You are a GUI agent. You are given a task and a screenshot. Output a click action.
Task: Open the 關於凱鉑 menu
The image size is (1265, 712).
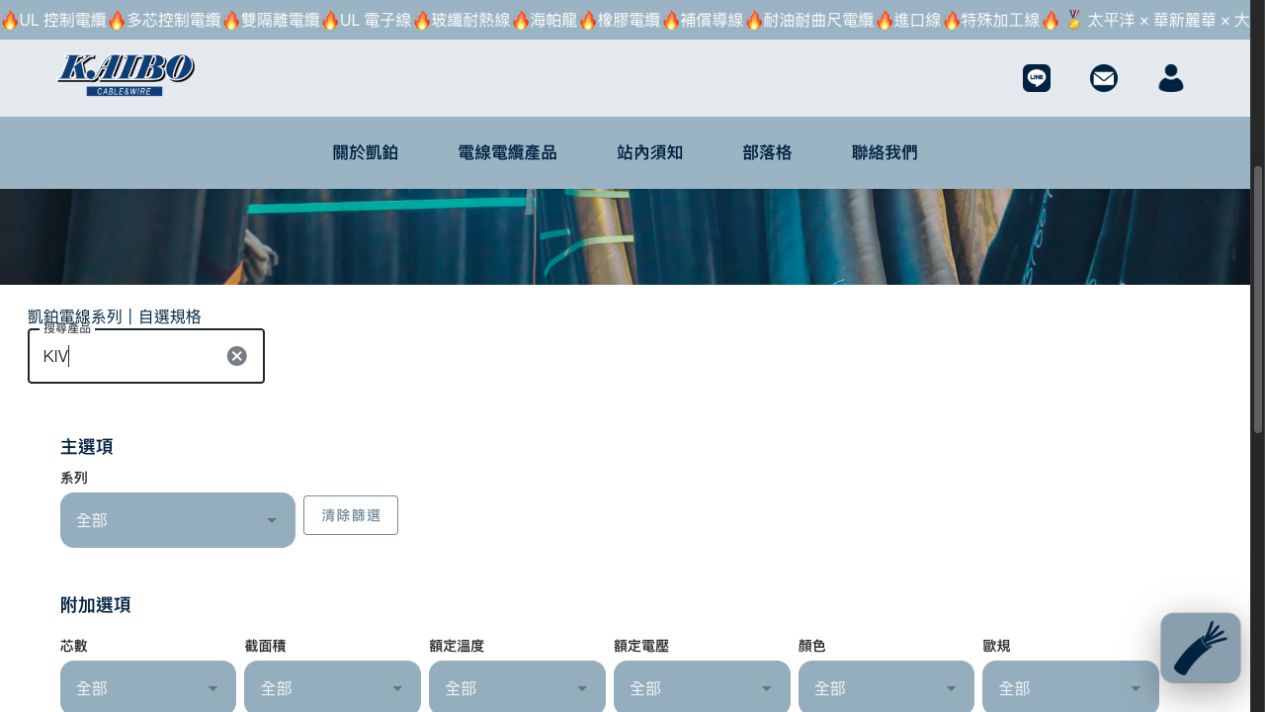tap(365, 153)
